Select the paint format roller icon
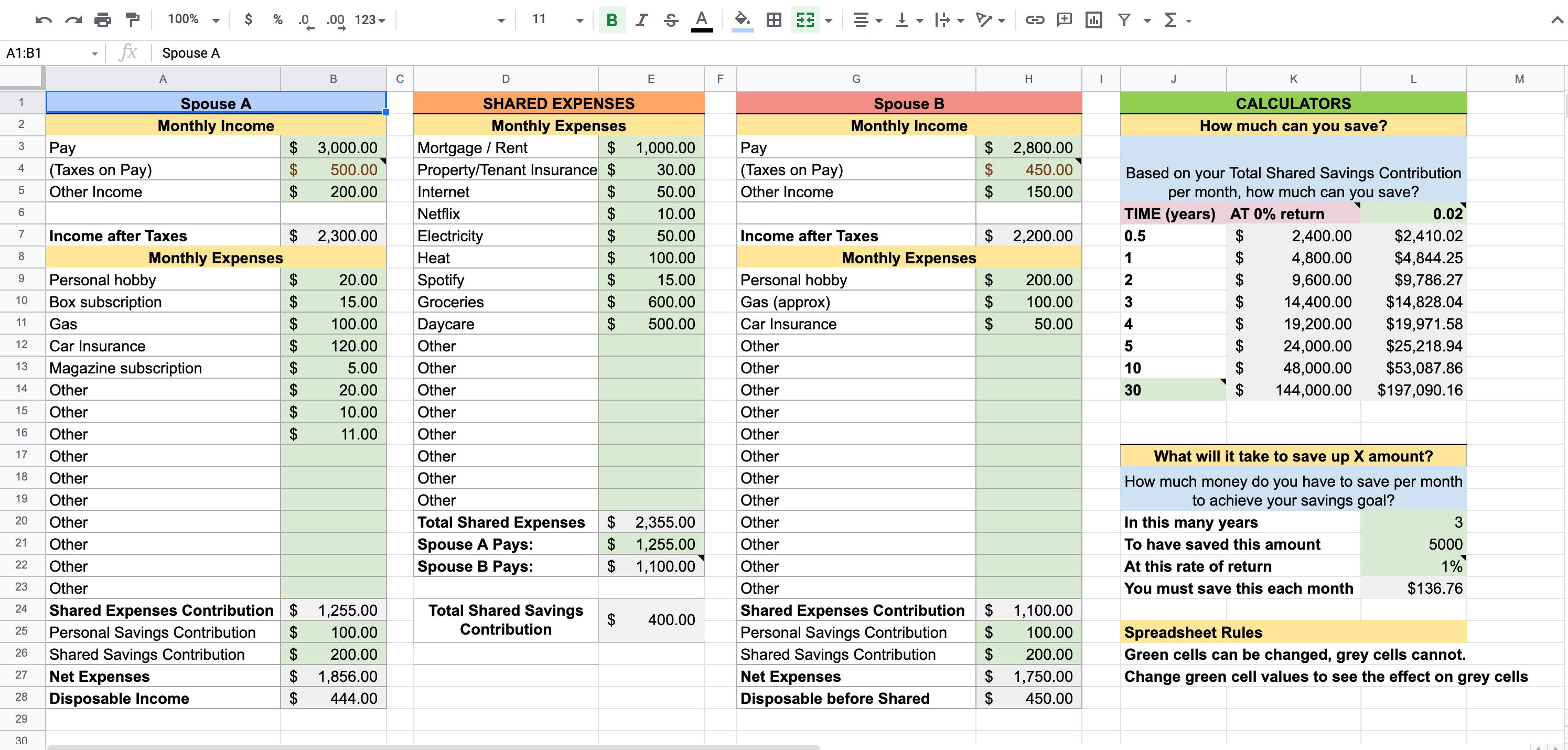The height and width of the screenshot is (750, 1568). pyautogui.click(x=132, y=20)
